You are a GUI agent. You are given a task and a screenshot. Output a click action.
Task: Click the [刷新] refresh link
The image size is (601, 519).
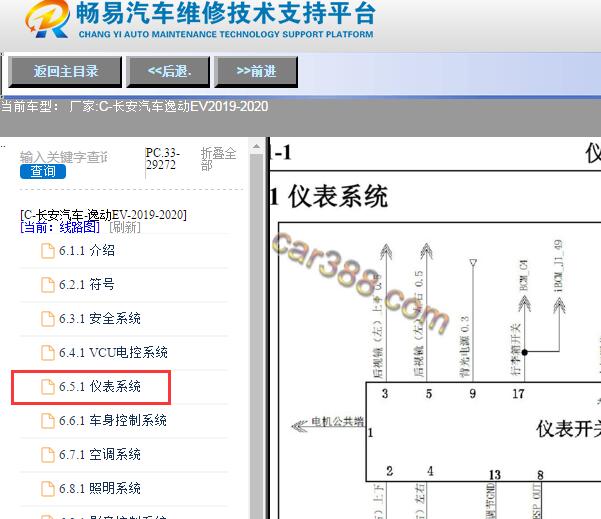125,227
